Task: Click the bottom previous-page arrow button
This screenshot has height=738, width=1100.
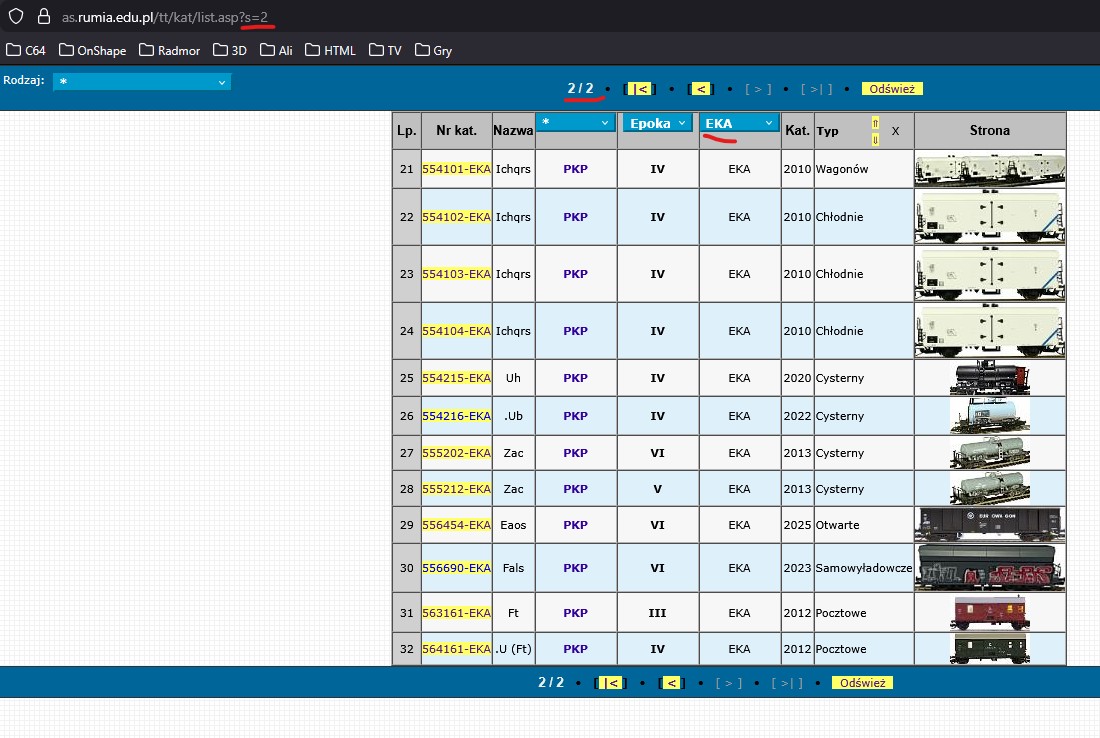Action: click(671, 683)
